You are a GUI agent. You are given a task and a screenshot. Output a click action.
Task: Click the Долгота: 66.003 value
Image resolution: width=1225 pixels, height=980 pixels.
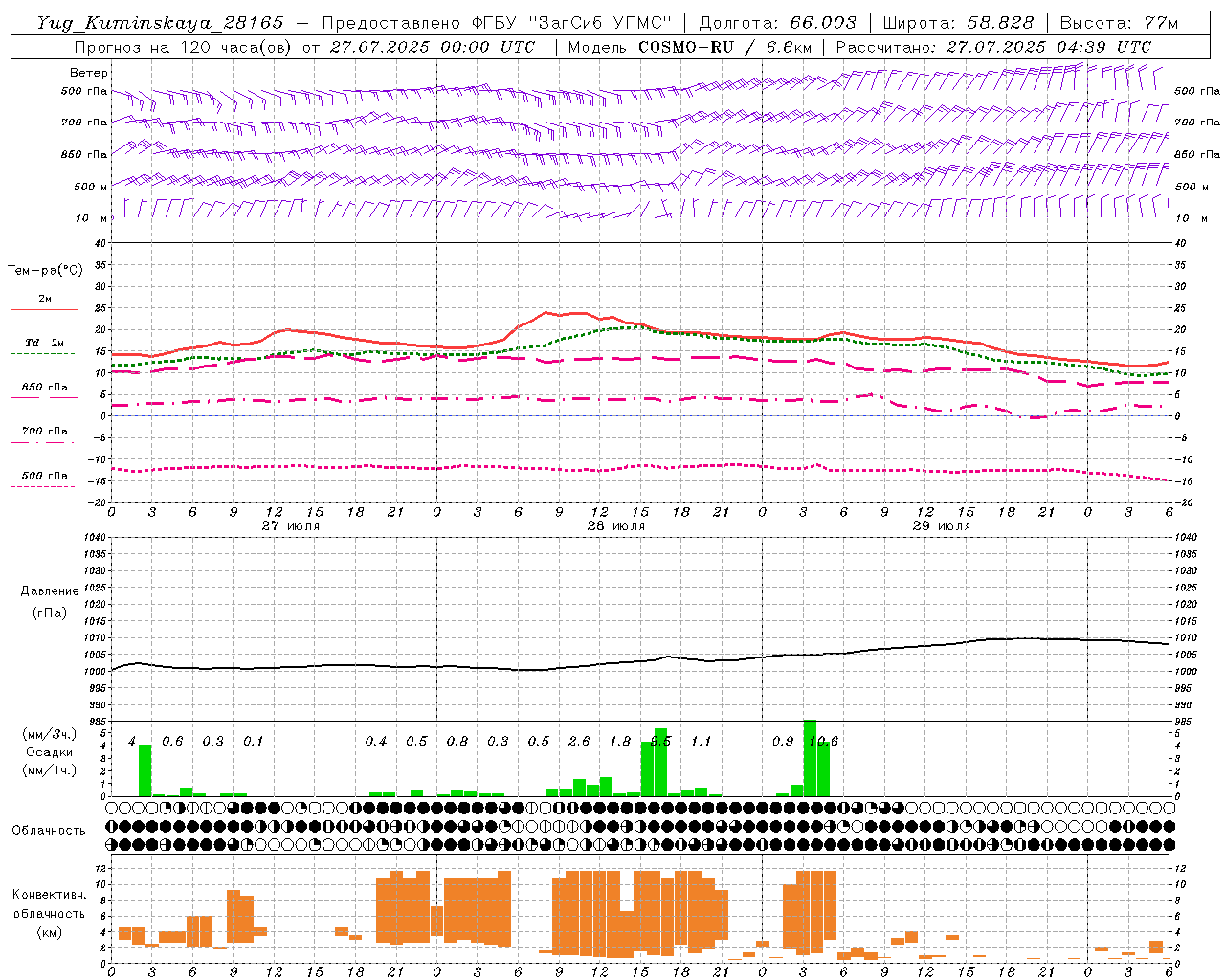(x=778, y=23)
